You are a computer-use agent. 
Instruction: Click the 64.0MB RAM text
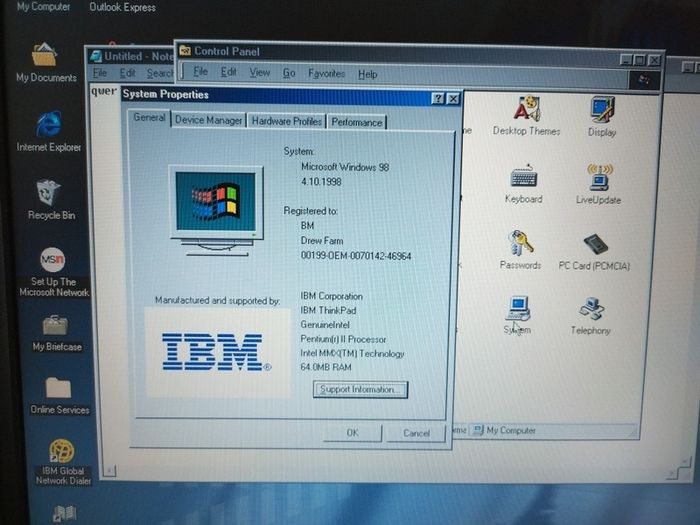click(x=326, y=367)
